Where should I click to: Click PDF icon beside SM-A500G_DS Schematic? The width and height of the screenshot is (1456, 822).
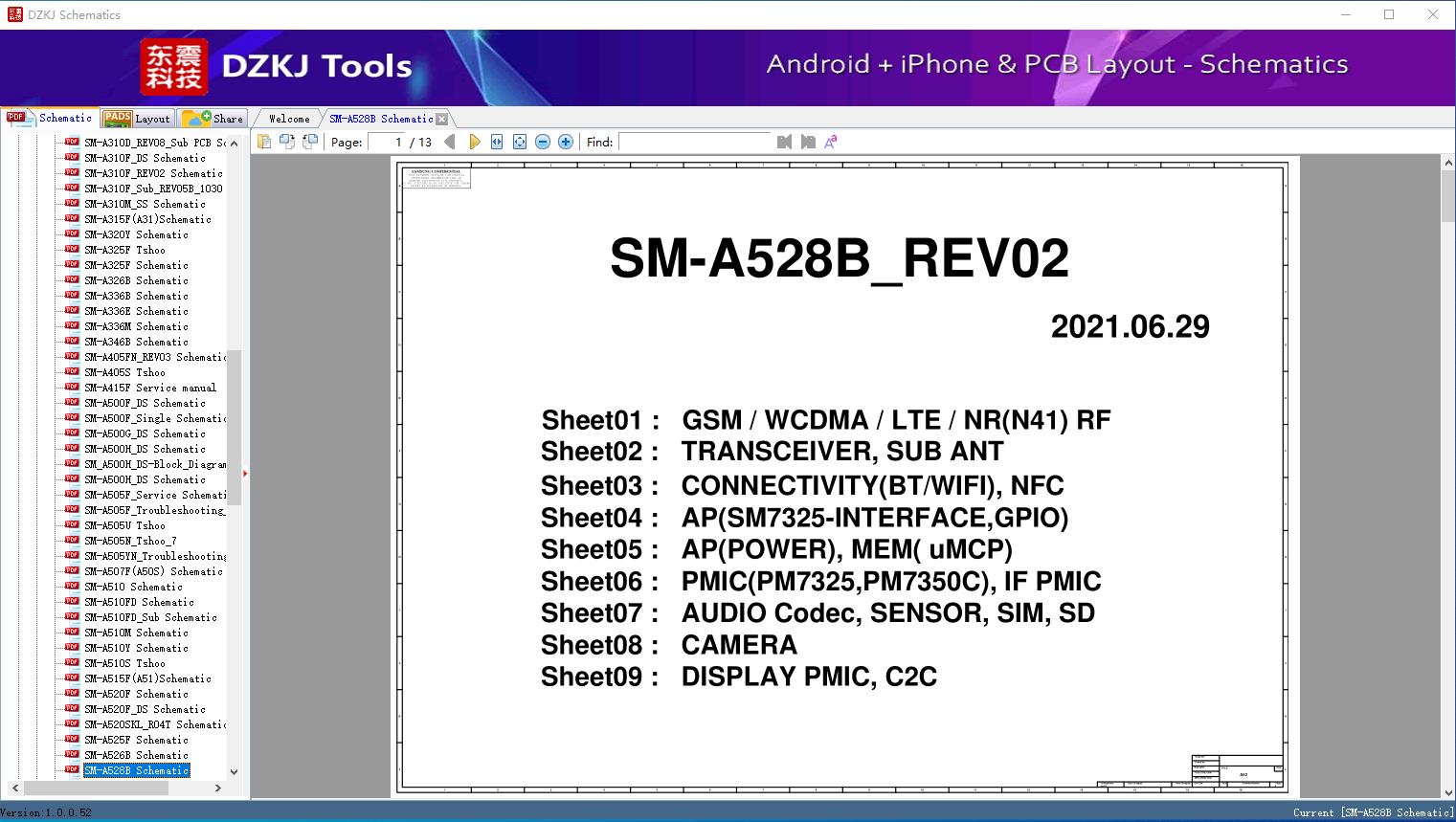point(72,433)
